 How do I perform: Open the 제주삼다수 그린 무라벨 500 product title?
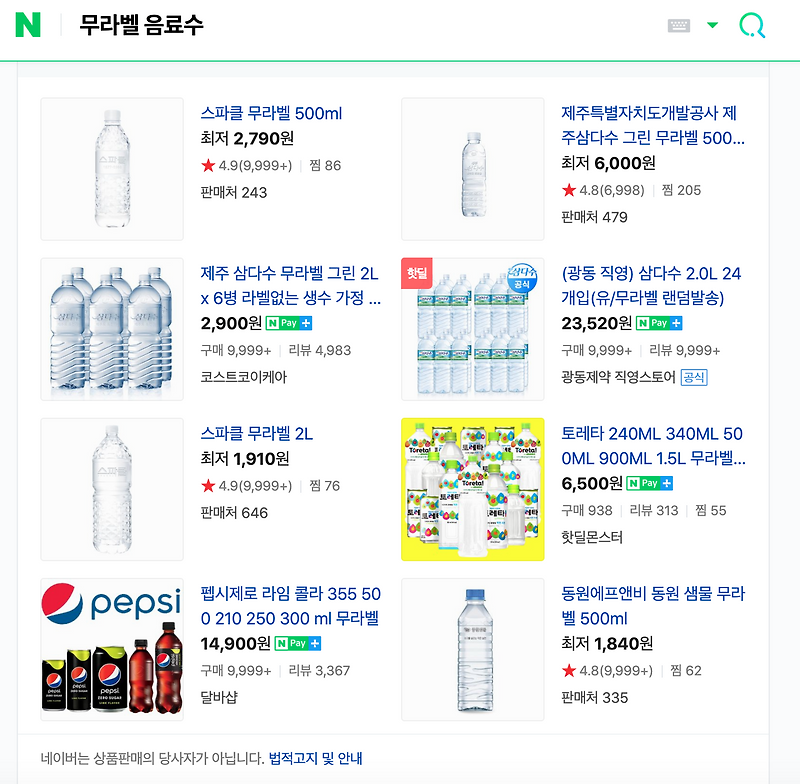tap(653, 125)
